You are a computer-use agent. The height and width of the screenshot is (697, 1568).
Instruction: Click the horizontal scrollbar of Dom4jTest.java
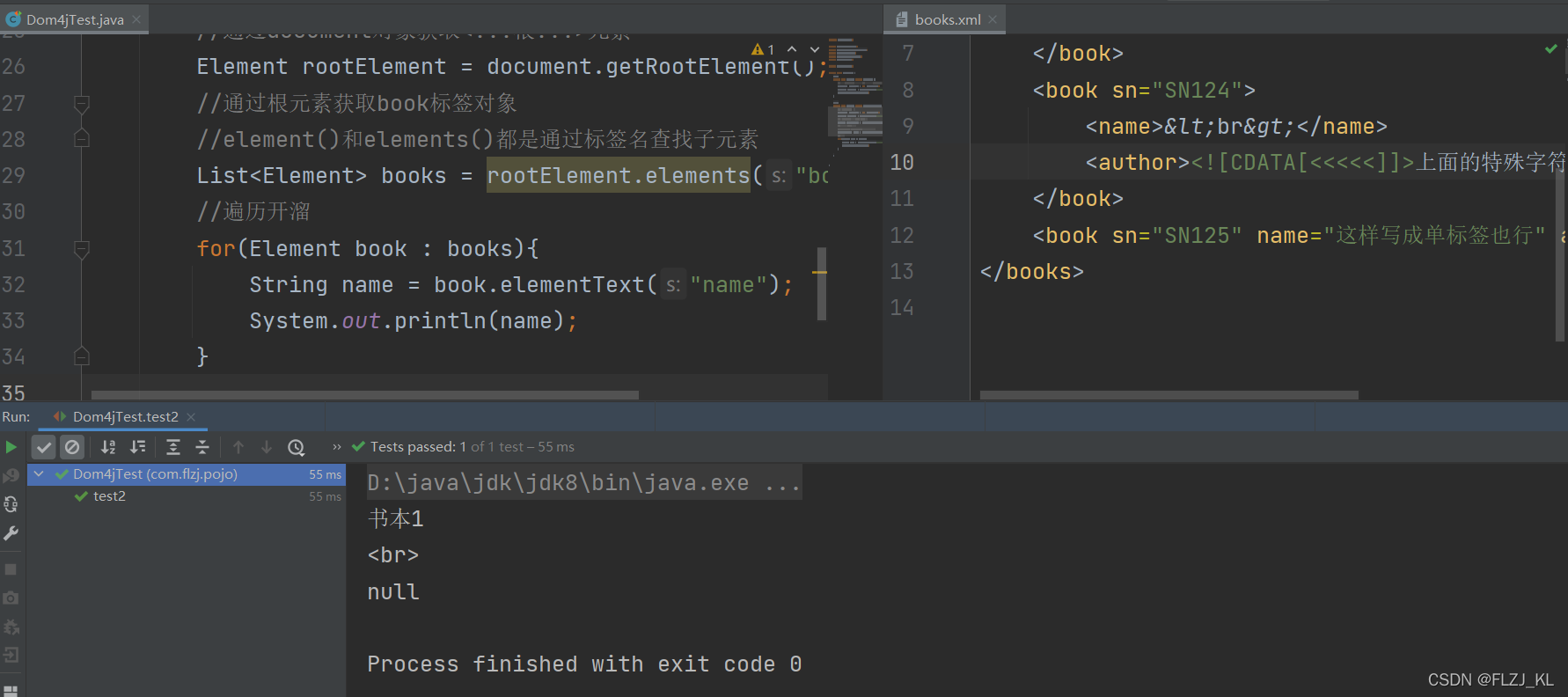pyautogui.click(x=365, y=395)
